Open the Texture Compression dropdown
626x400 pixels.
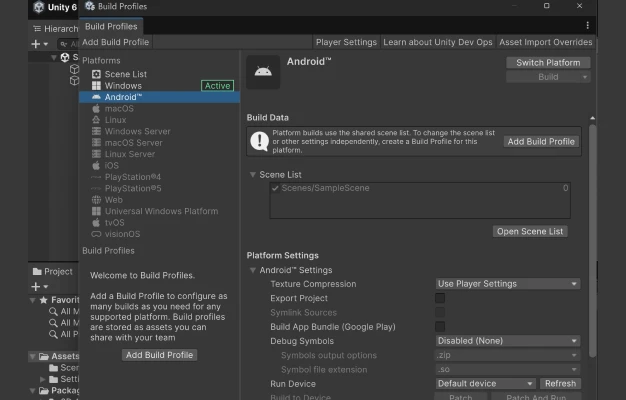508,284
